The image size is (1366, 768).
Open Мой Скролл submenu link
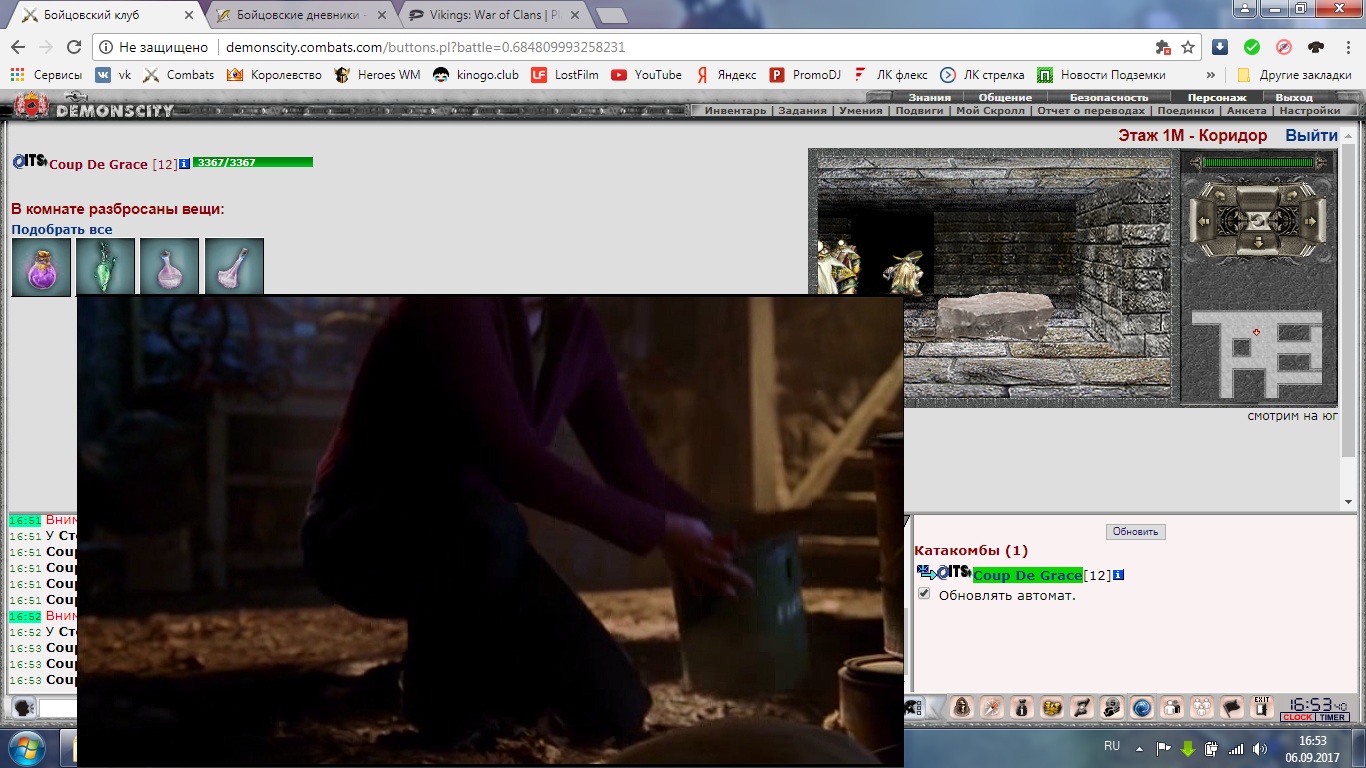(990, 111)
